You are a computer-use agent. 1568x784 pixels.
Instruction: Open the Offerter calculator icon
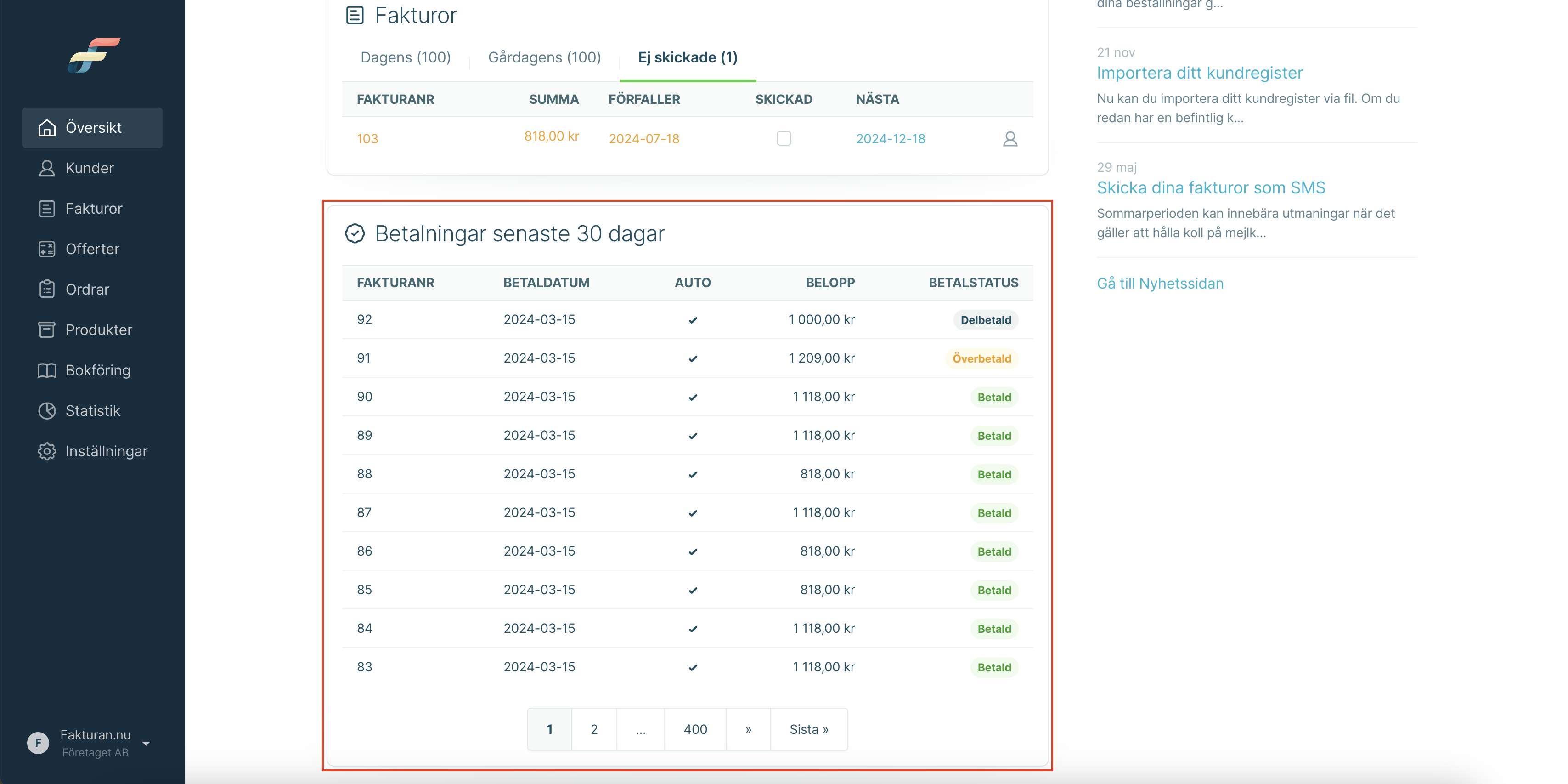47,249
